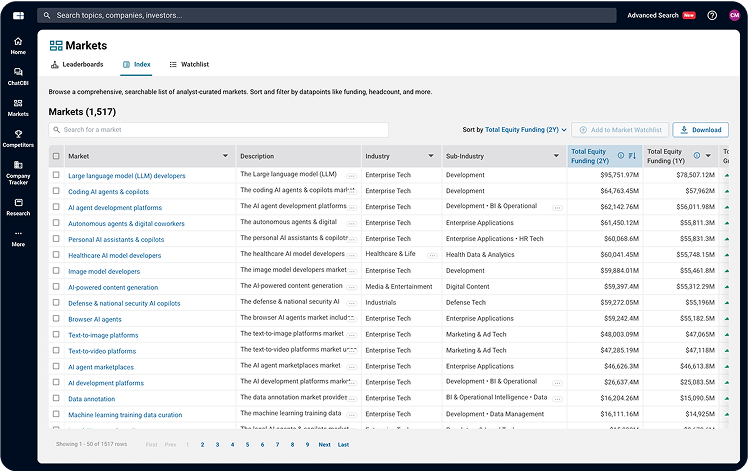Open Research section in sidebar

tap(18, 206)
